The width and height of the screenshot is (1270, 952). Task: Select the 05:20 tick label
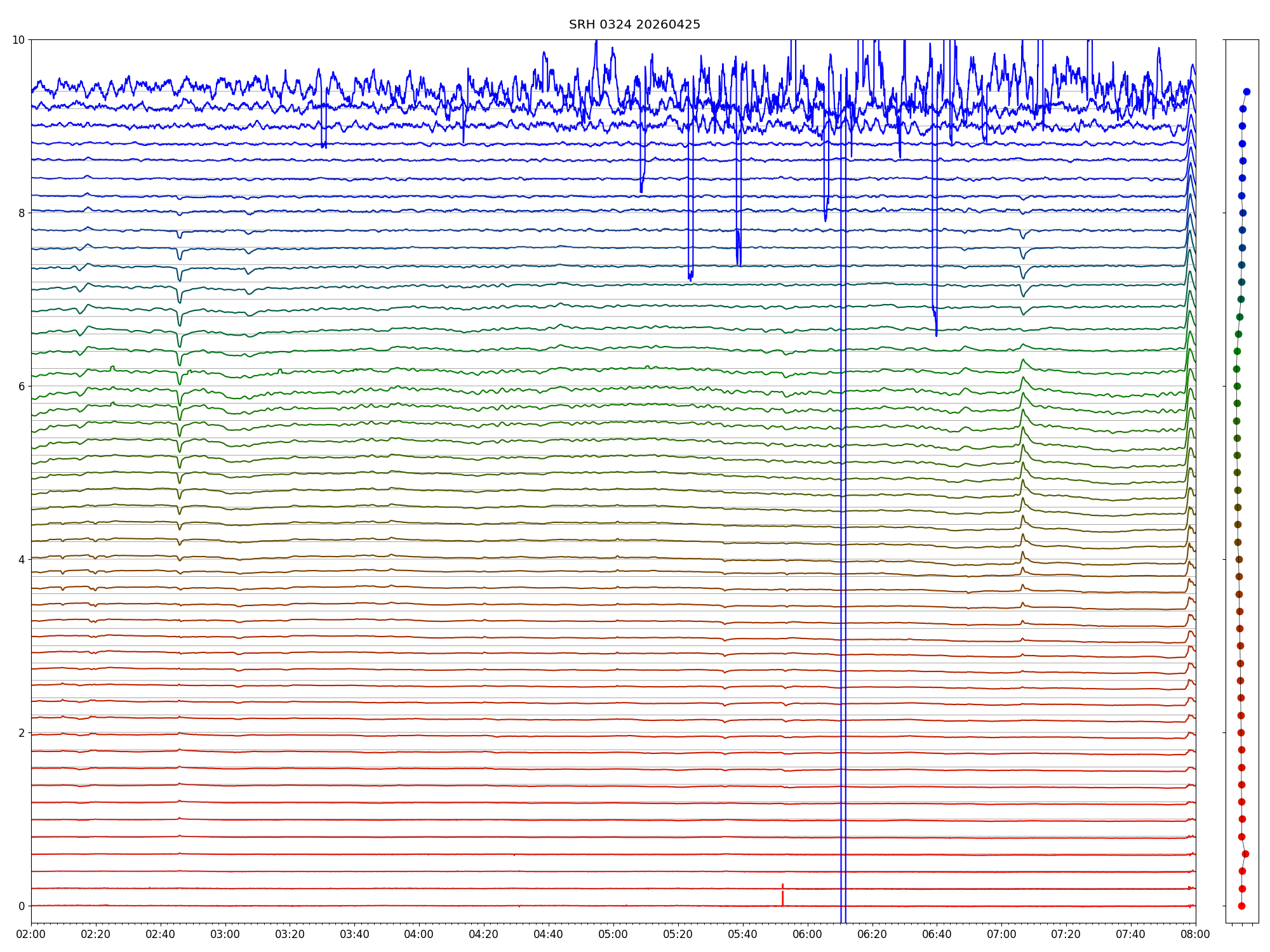click(678, 934)
